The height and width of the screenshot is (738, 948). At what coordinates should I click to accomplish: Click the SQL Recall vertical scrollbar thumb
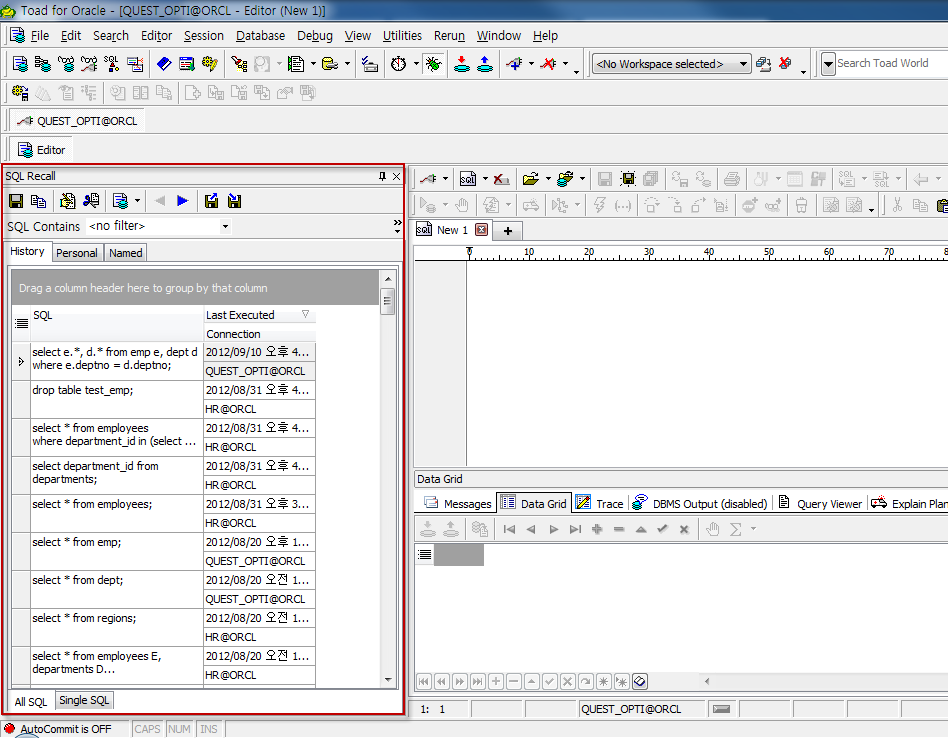pyautogui.click(x=388, y=301)
